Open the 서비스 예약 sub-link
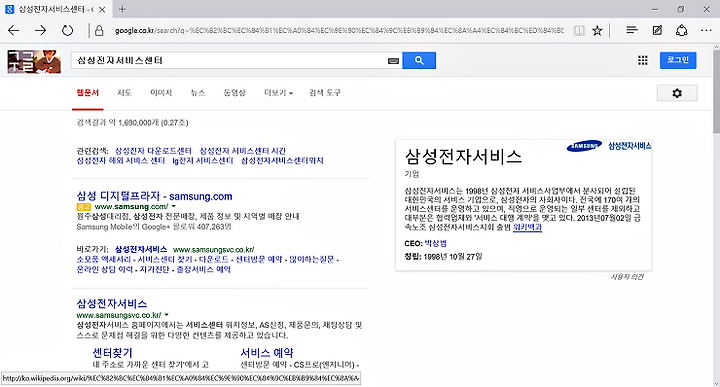 (267, 353)
